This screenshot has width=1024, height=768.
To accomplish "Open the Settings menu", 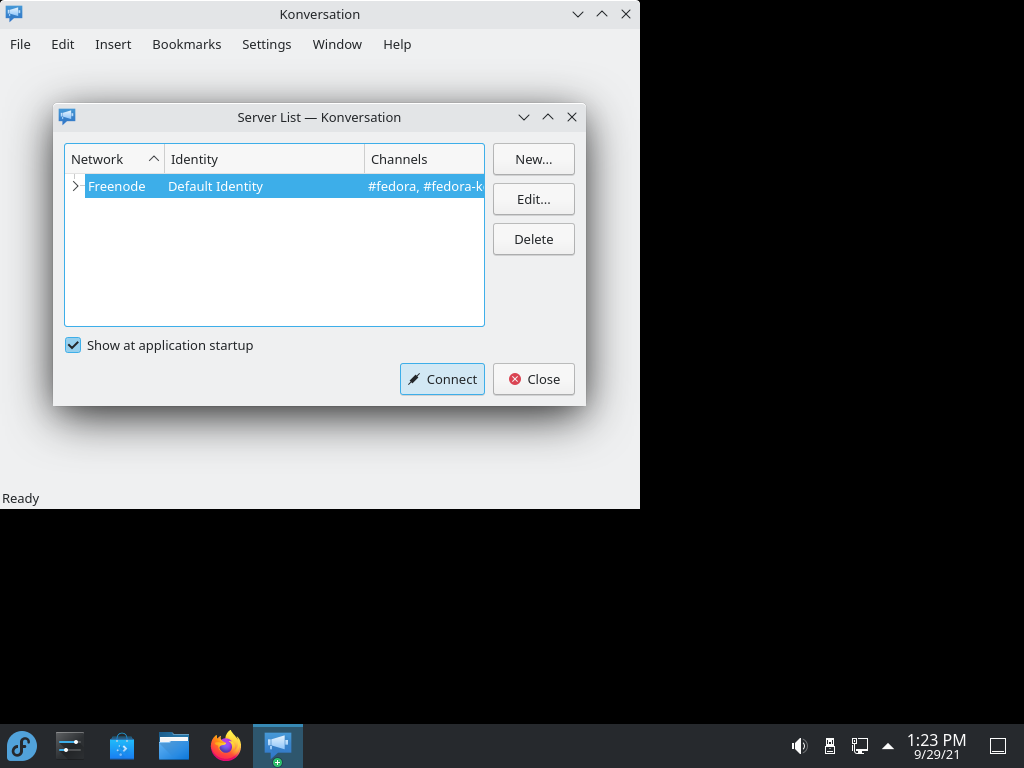I will (x=266, y=44).
